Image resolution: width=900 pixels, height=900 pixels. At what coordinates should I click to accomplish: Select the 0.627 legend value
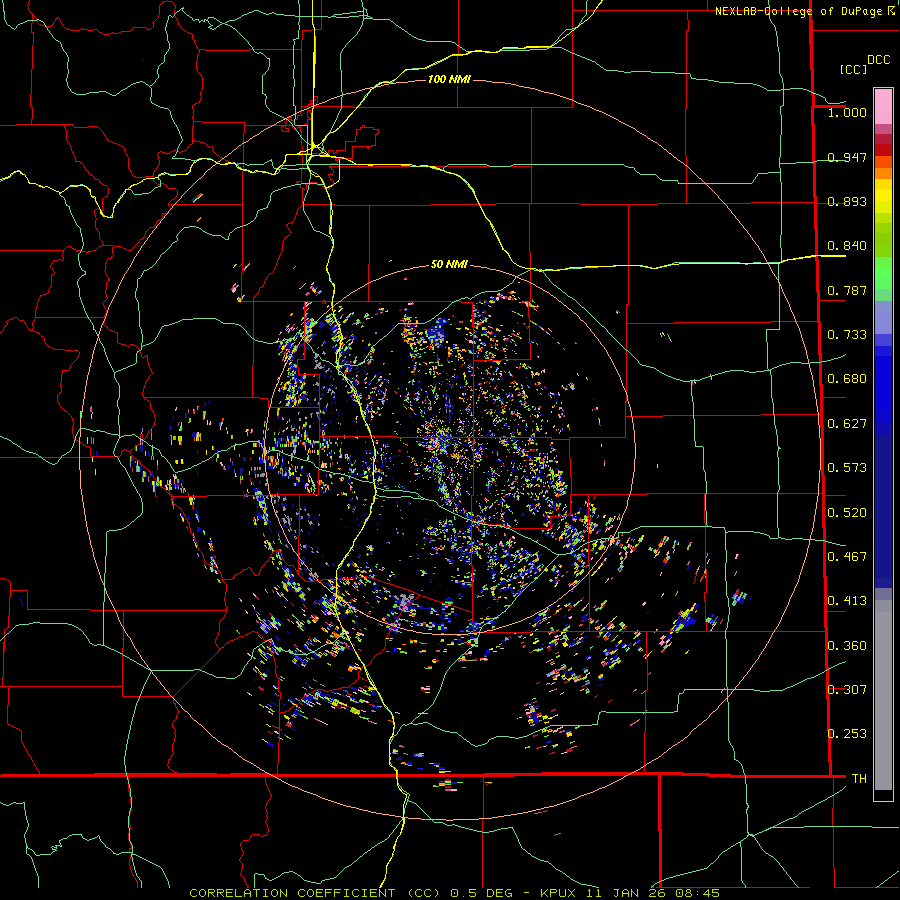point(847,424)
